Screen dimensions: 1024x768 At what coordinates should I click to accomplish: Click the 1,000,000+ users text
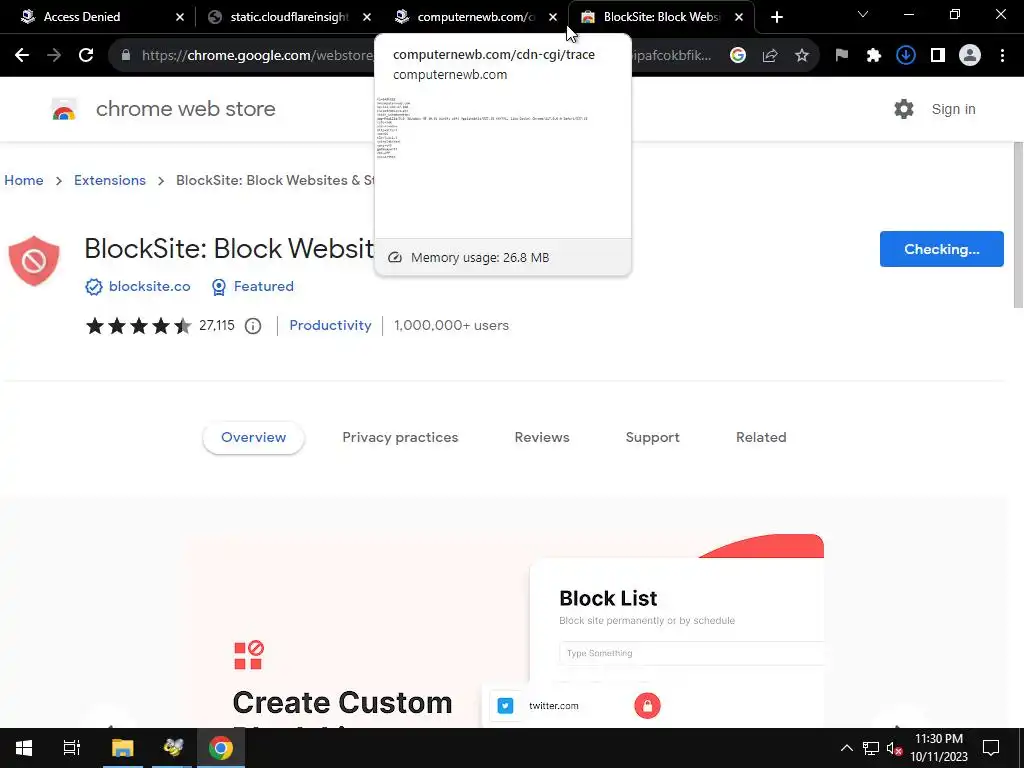click(x=451, y=326)
